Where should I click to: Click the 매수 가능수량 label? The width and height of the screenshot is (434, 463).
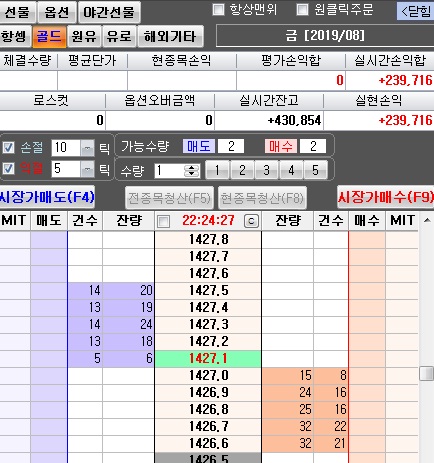[x=281, y=146]
